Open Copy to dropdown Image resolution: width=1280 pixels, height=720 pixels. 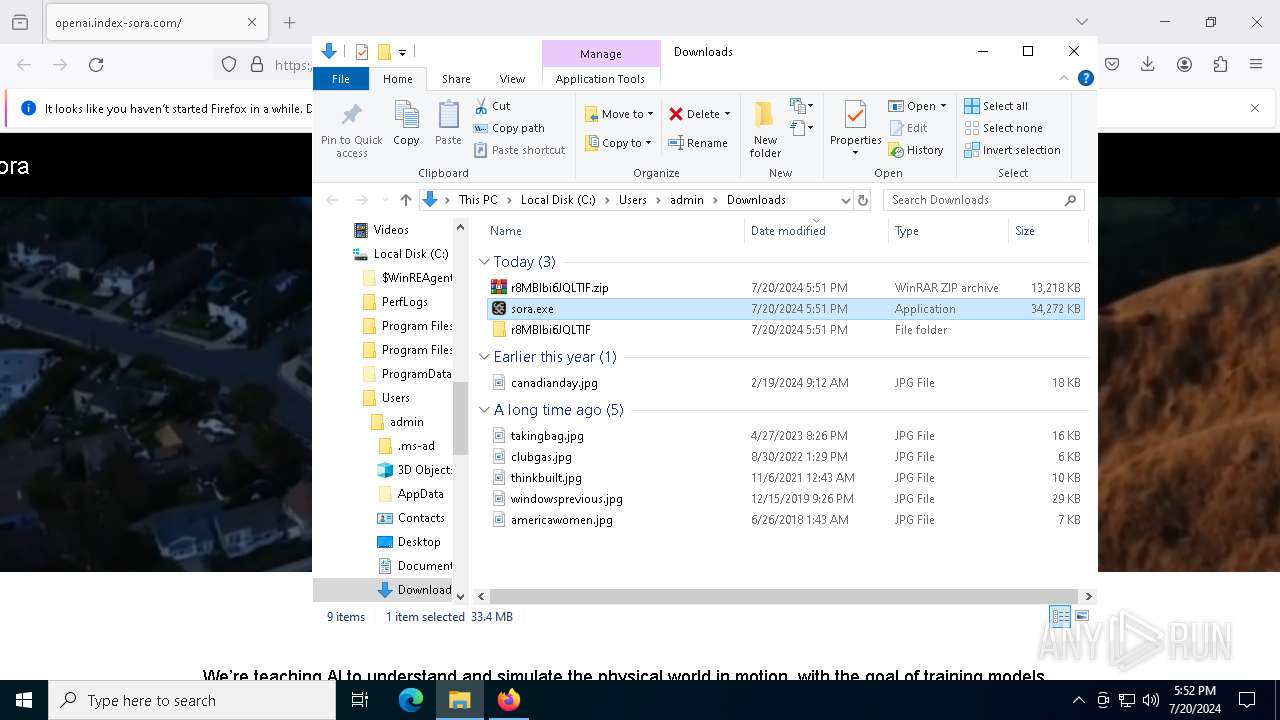click(x=619, y=143)
